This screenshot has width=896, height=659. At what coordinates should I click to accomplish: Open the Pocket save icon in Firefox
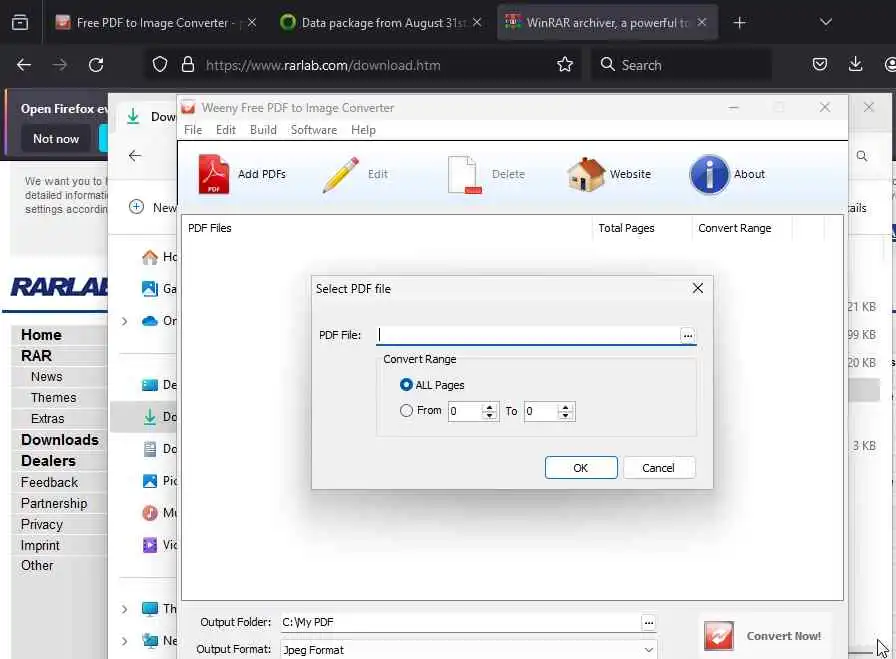(819, 65)
